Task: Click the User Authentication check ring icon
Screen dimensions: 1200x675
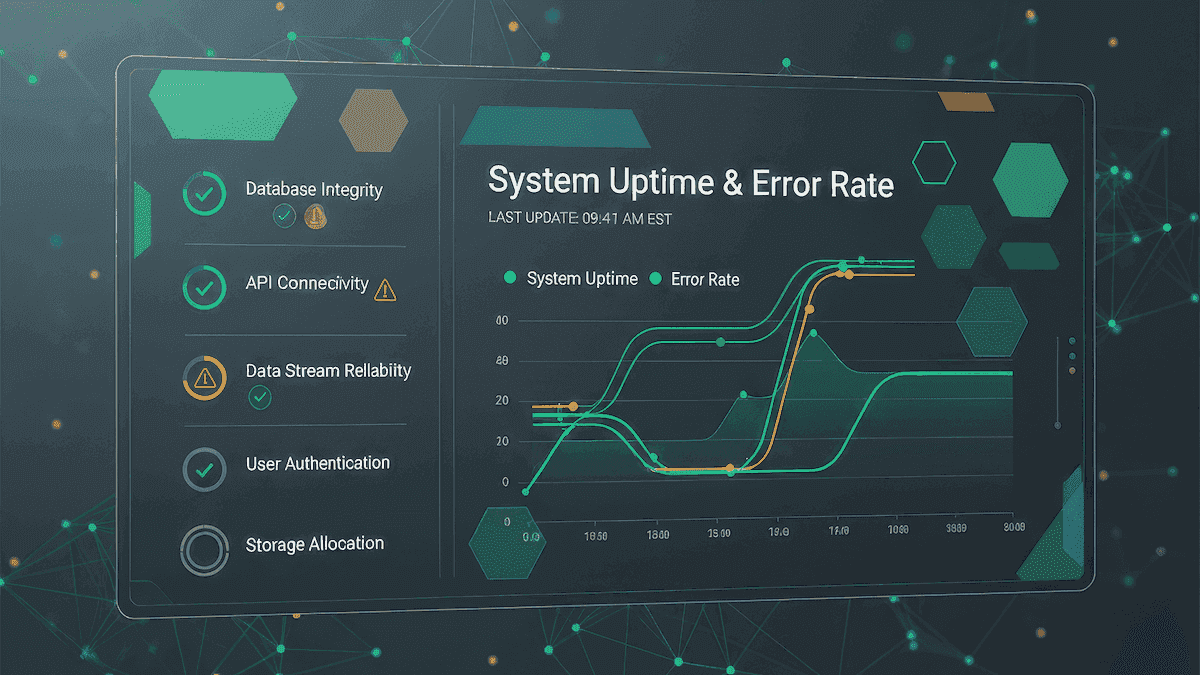Action: tap(204, 468)
